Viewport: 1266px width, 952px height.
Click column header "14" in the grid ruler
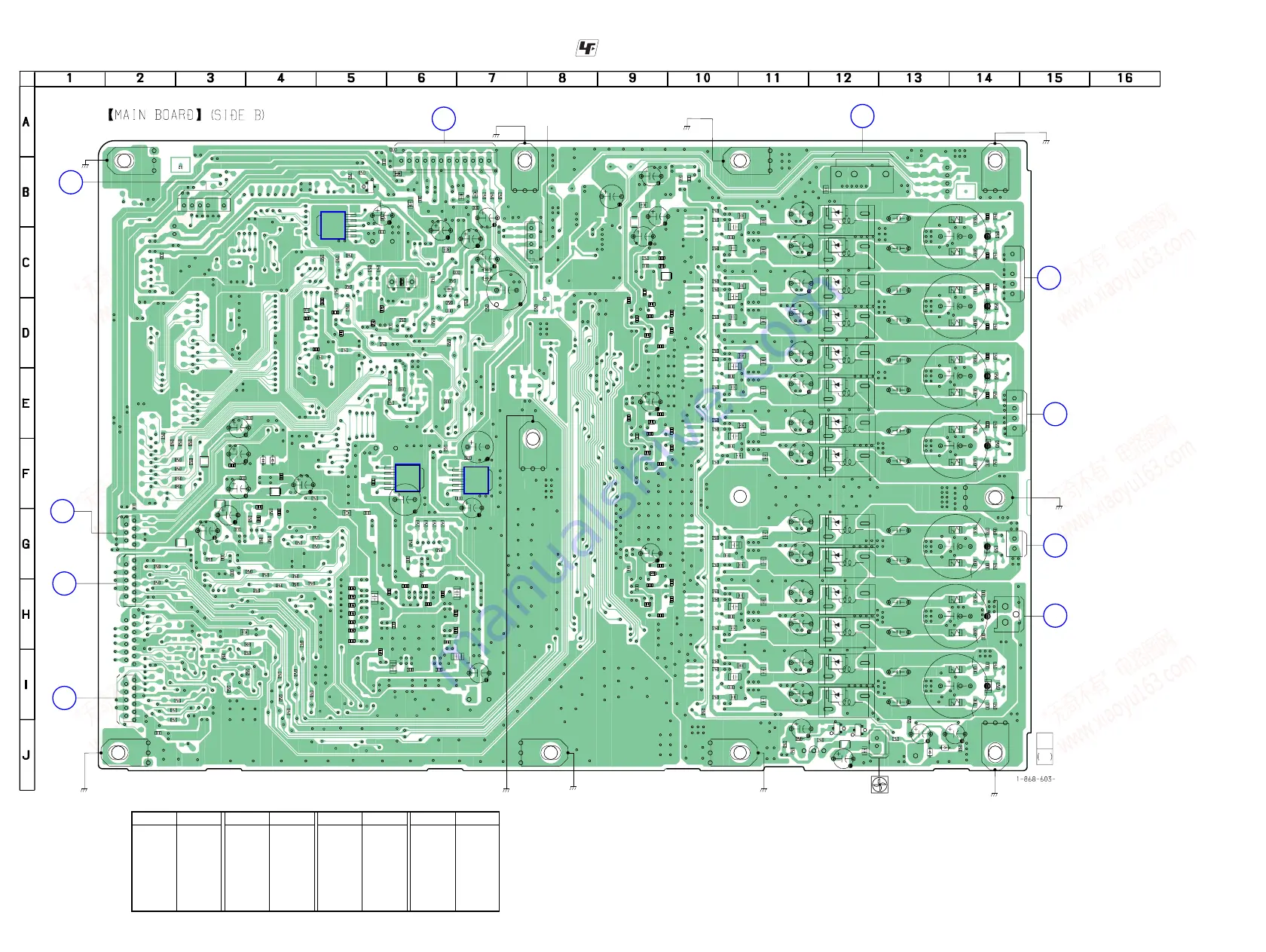(x=984, y=78)
